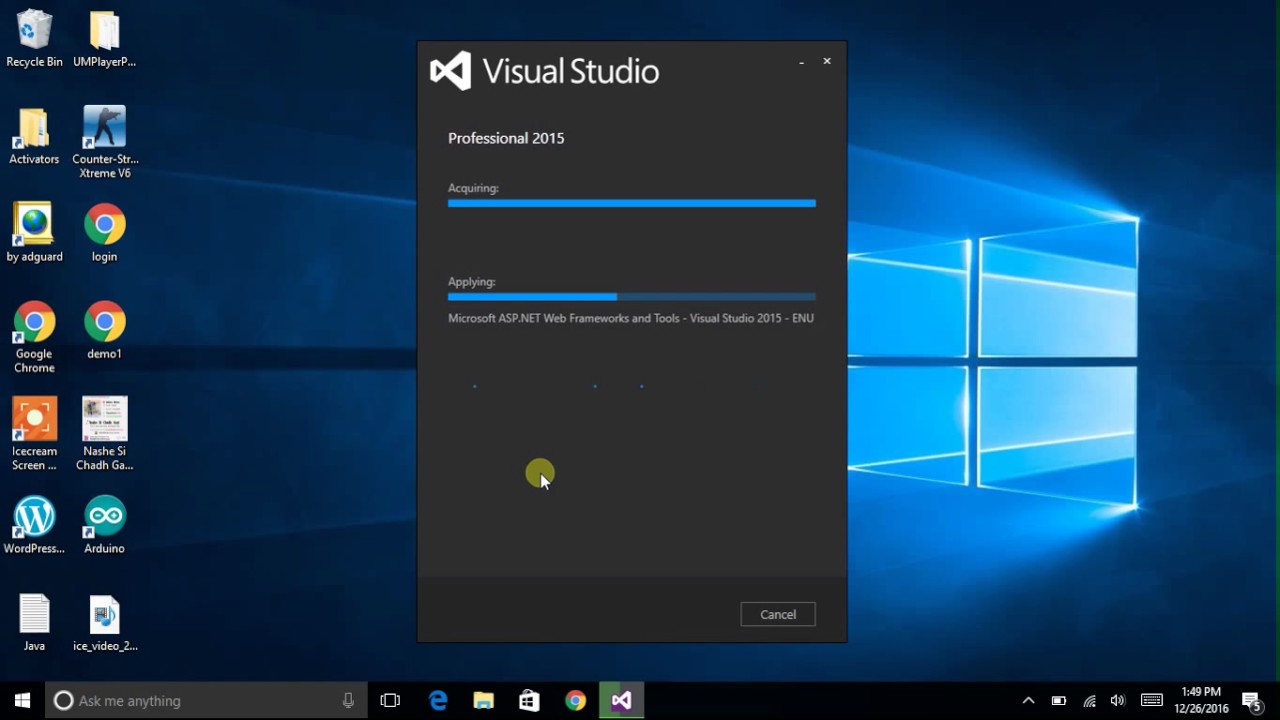Select the ice_video_2... file icon
Screen dimensions: 1280x720
[x=104, y=623]
